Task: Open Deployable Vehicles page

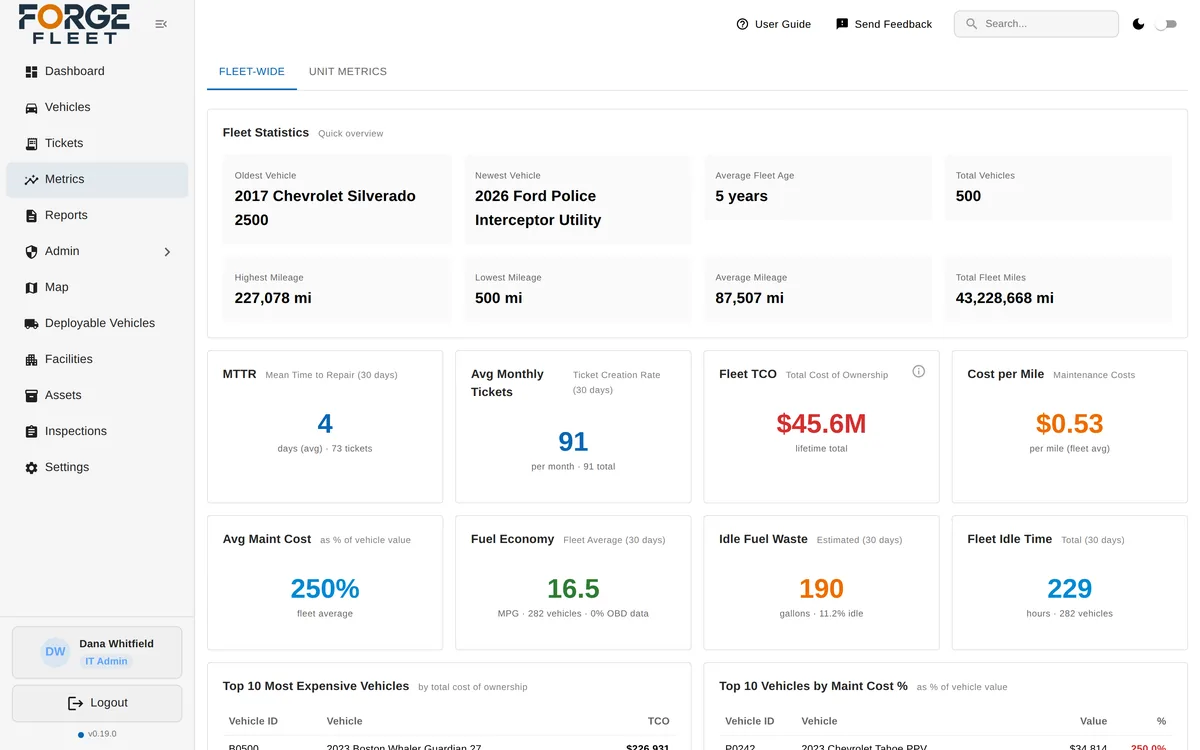Action: [97, 324]
